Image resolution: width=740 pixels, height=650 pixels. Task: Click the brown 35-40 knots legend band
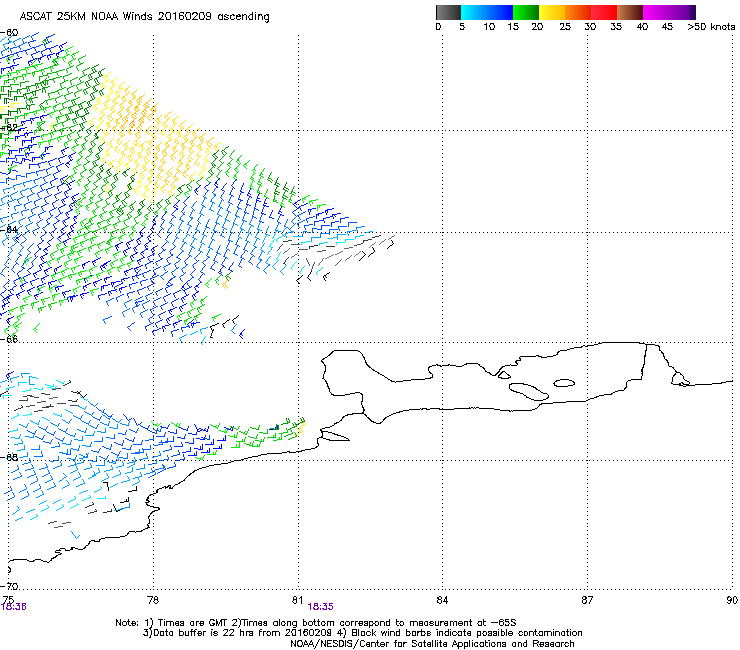630,12
